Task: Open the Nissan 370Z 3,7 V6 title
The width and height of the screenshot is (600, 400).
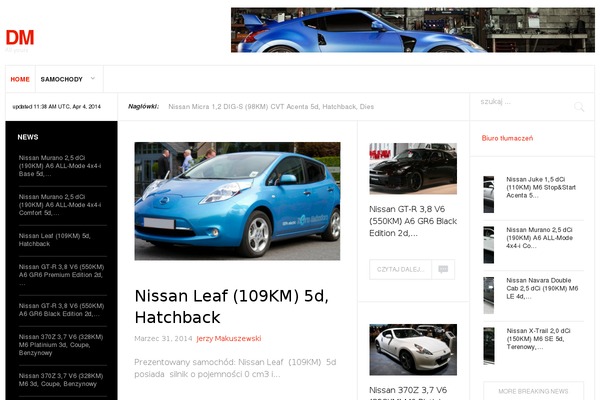Action: pos(408,392)
